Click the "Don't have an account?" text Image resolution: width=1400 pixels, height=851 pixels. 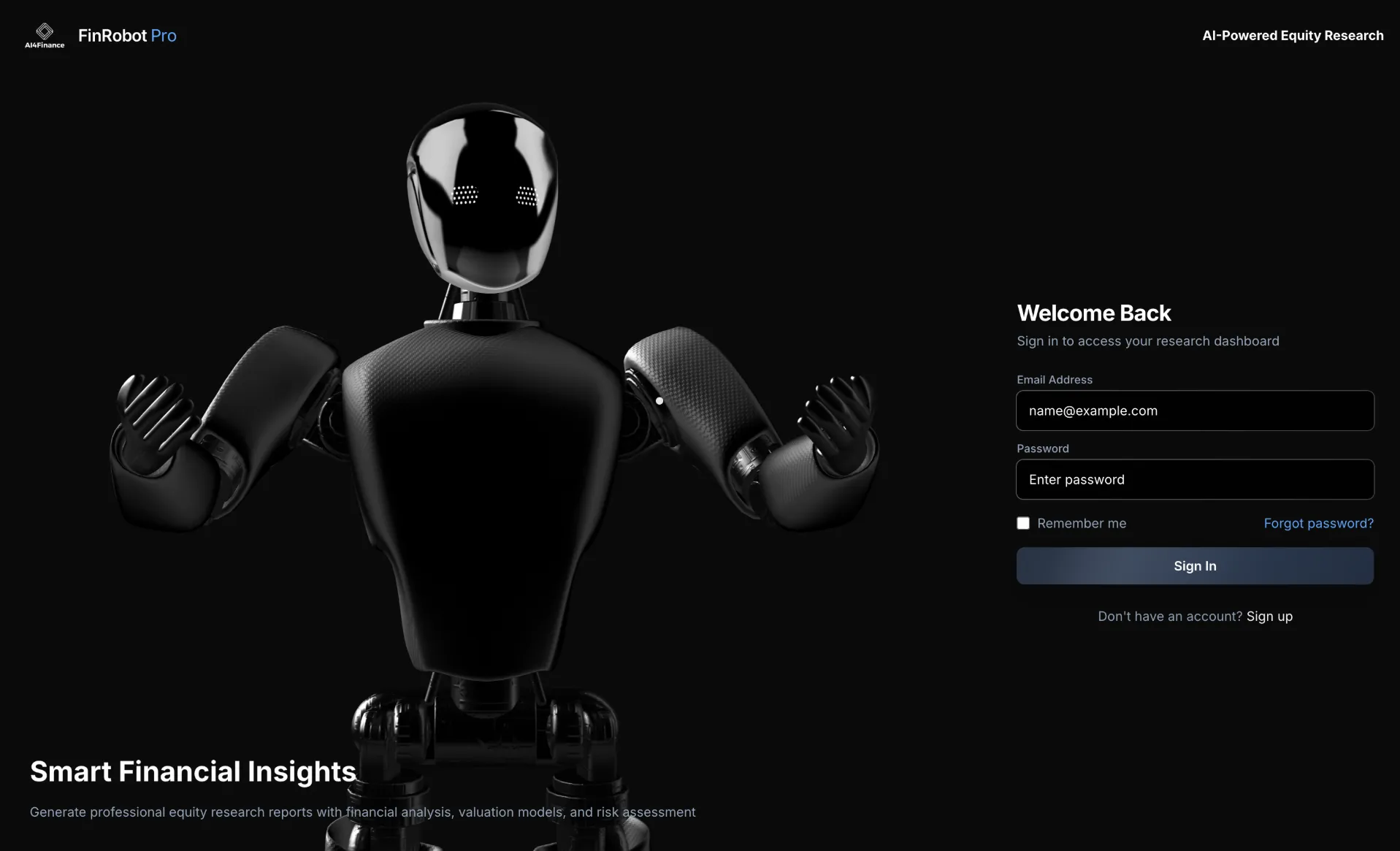click(x=1170, y=616)
